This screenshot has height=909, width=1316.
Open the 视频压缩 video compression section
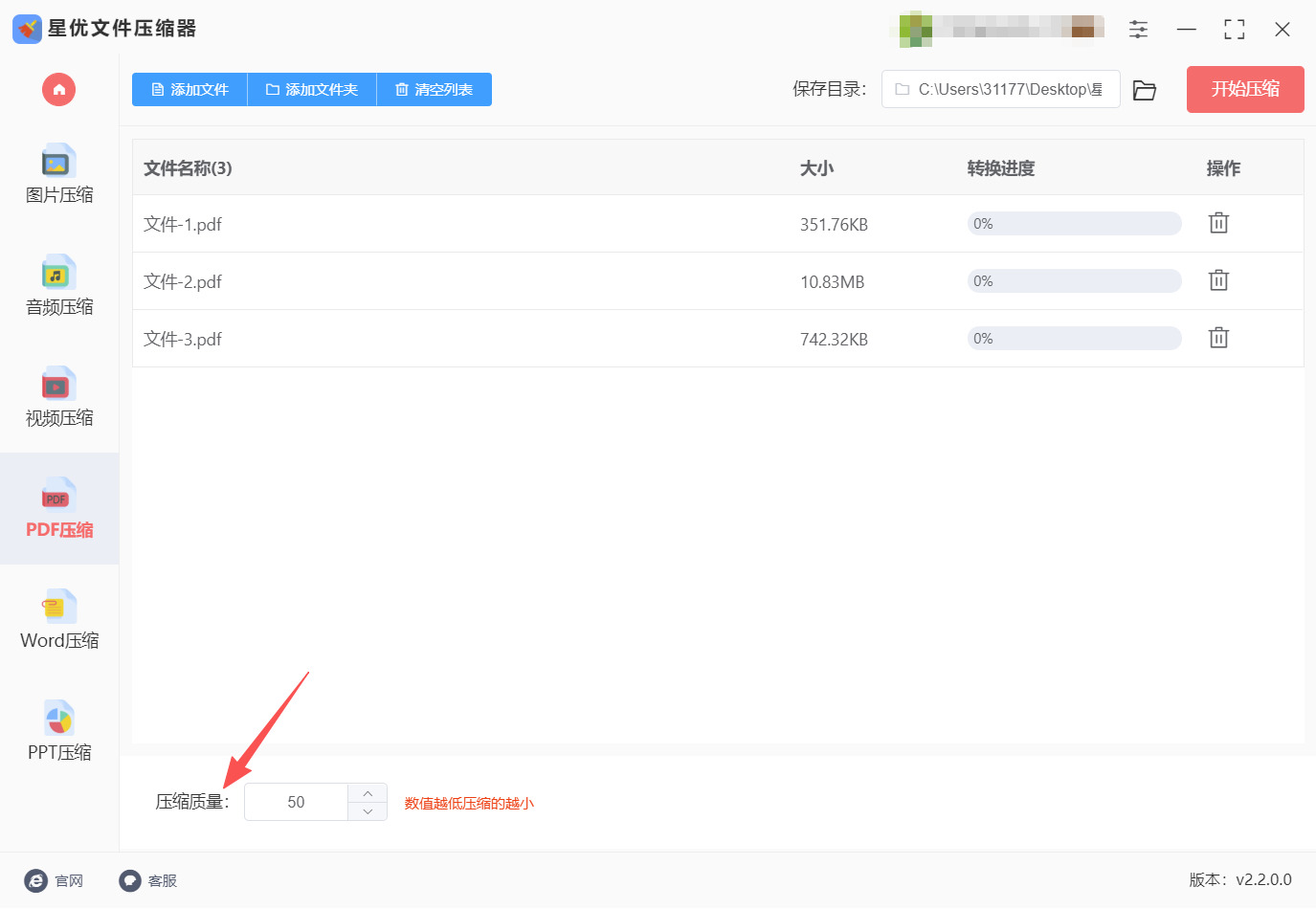(59, 397)
